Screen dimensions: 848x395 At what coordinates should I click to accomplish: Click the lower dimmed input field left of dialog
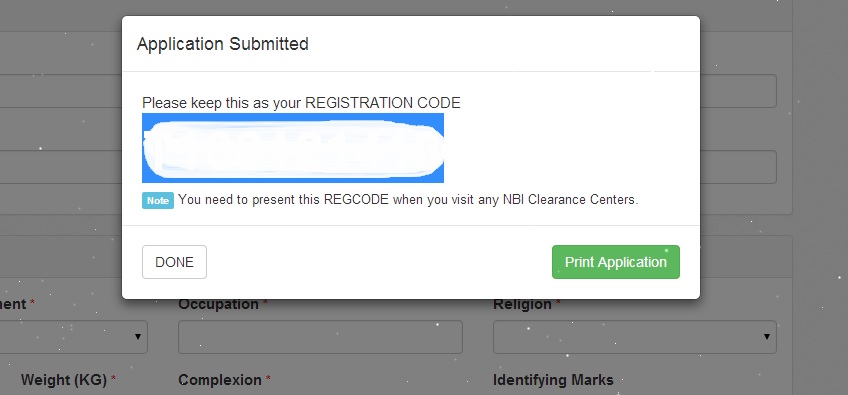pyautogui.click(x=61, y=167)
